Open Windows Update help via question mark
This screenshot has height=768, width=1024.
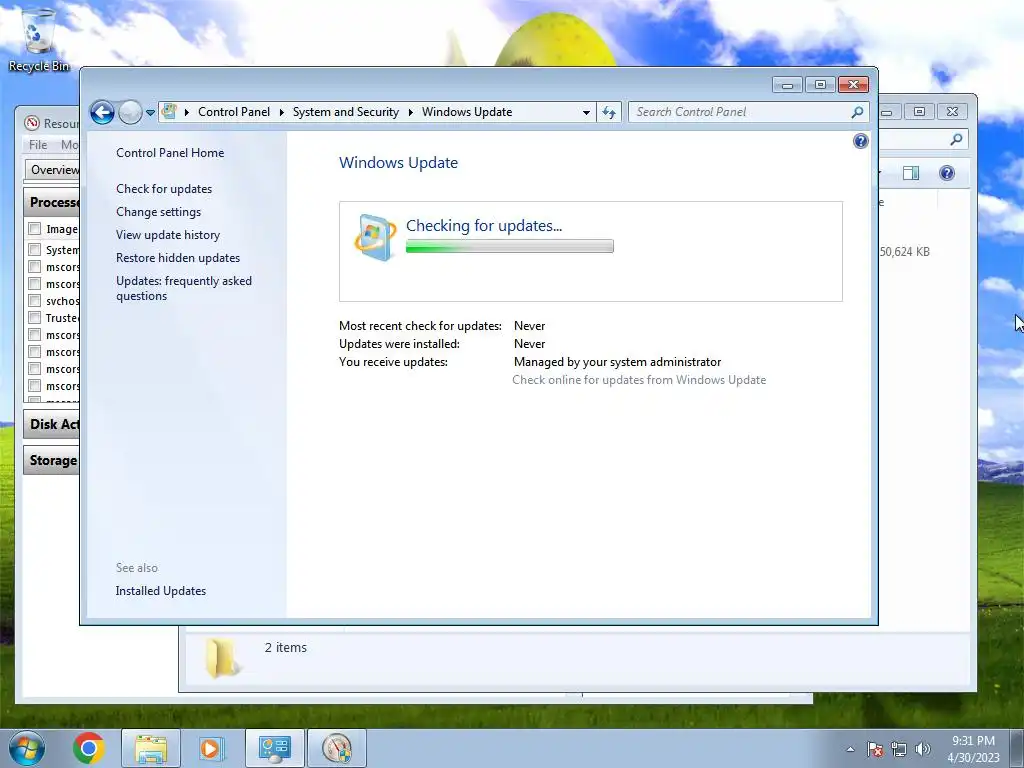[x=861, y=141]
